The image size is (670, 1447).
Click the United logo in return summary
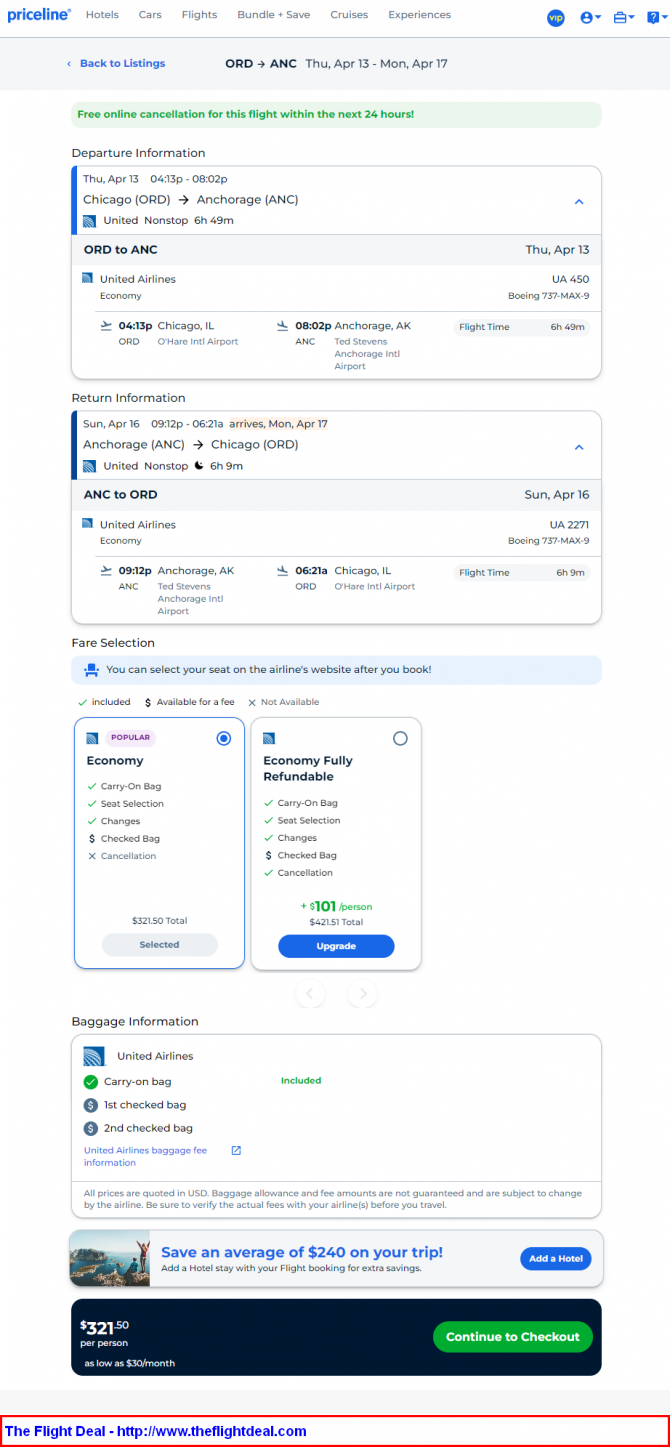[x=89, y=466]
